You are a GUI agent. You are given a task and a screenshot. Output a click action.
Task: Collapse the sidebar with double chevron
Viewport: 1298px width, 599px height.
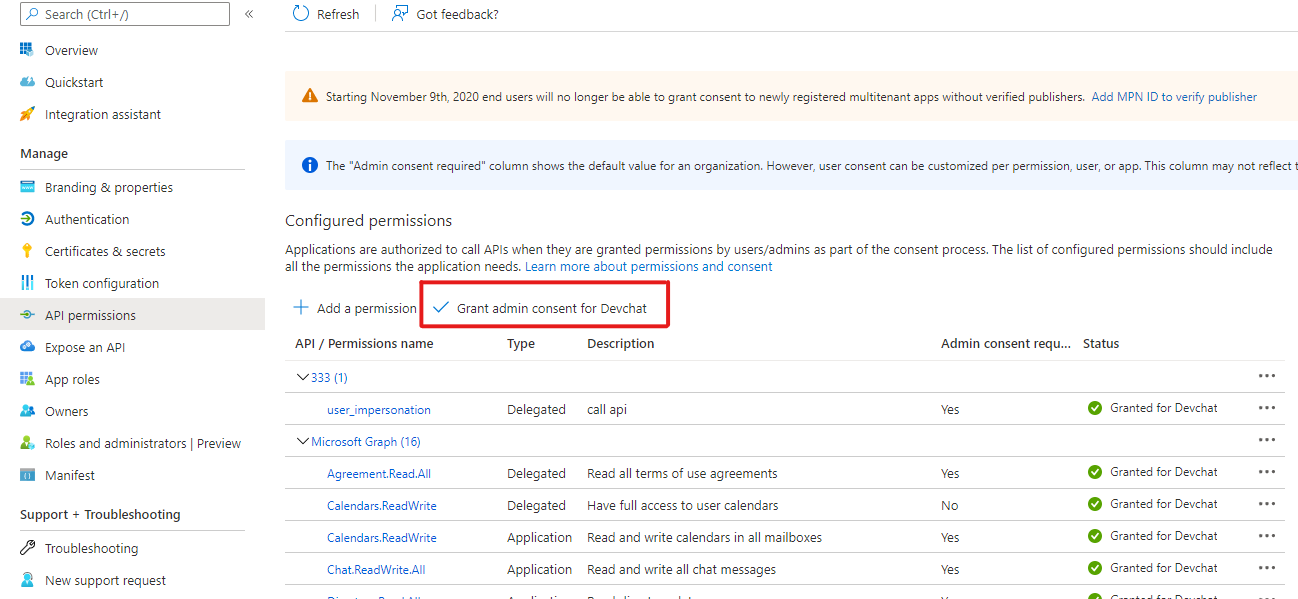(249, 14)
